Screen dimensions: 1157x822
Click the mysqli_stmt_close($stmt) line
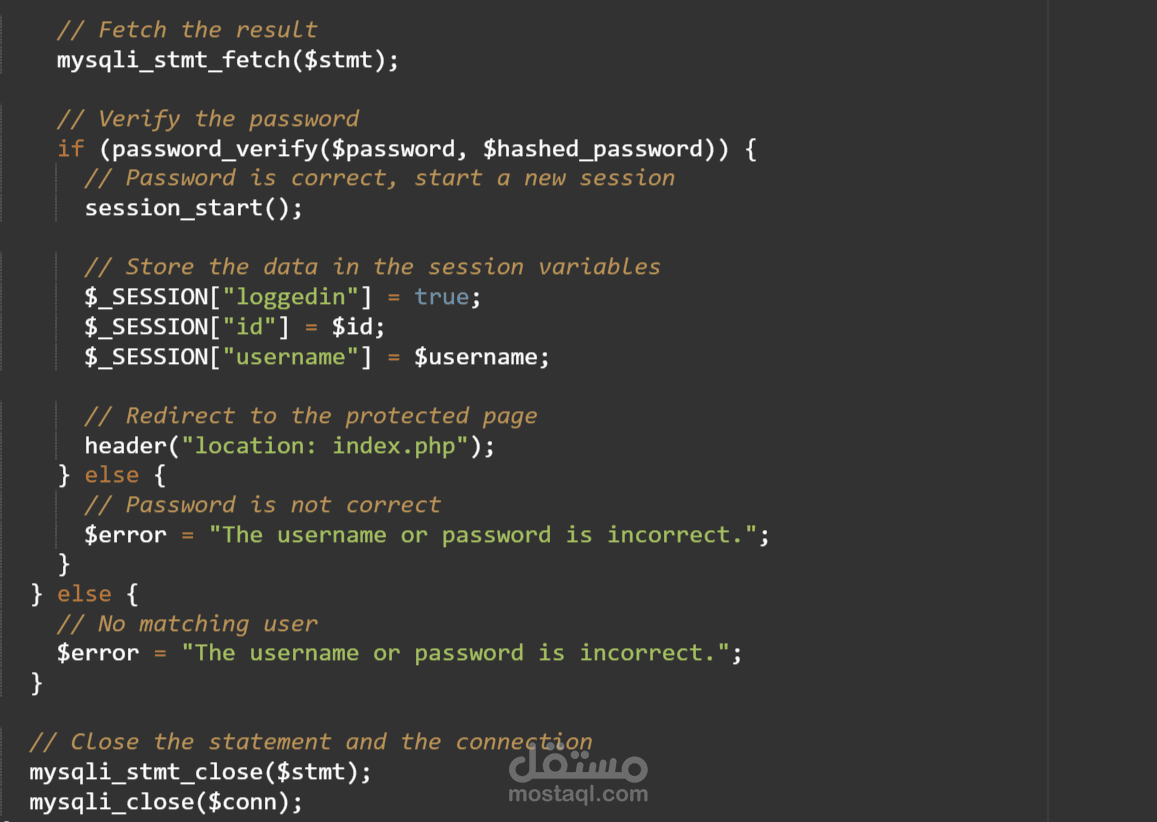pos(200,772)
